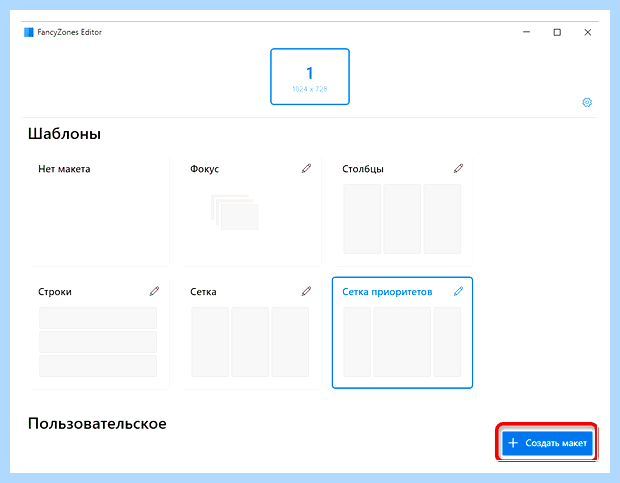The width and height of the screenshot is (620, 483).
Task: Edit the Столбцы template with pencil icon
Action: pyautogui.click(x=458, y=168)
